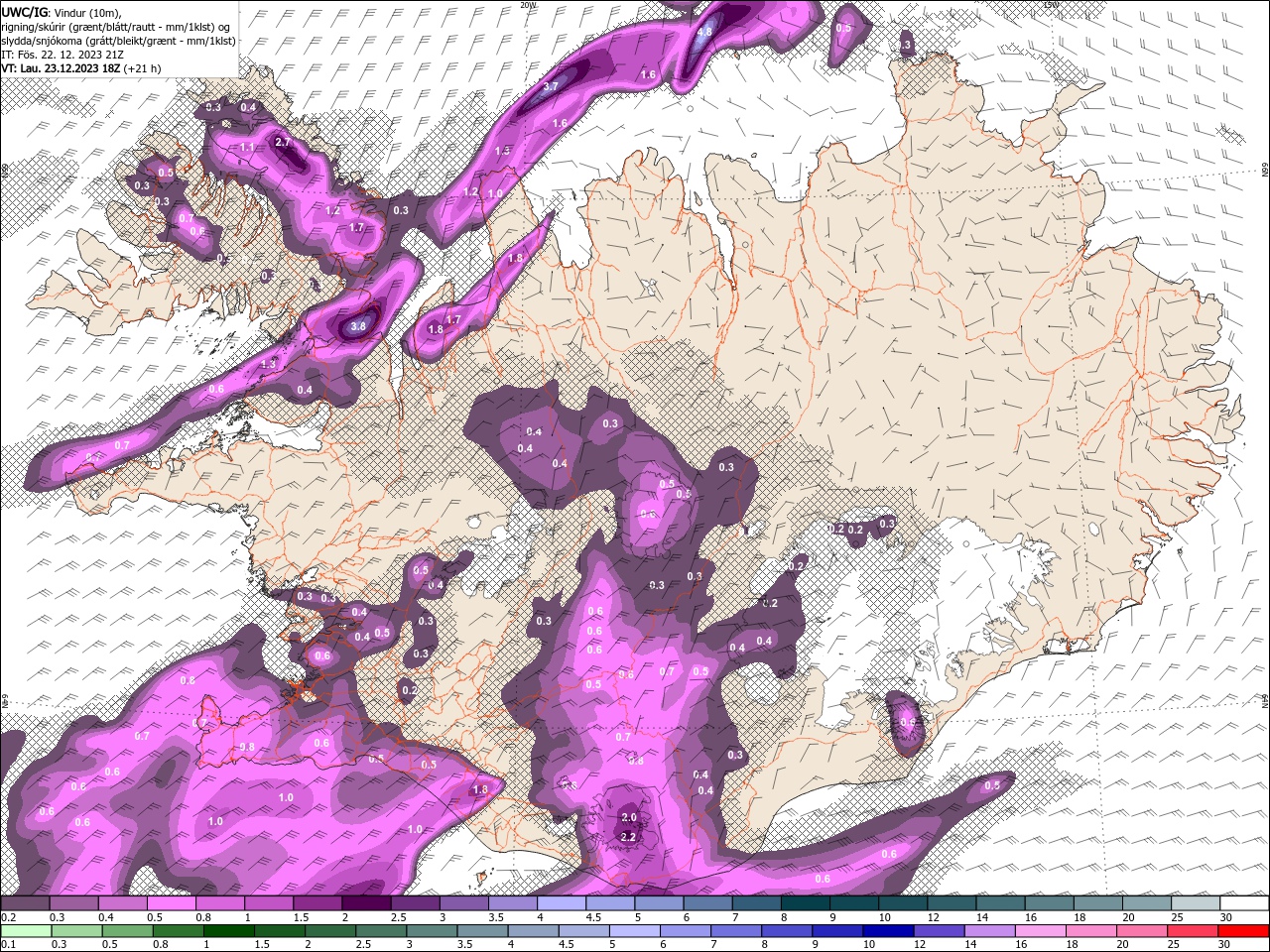Select the dark navy 10 swatch in the lower legend
1270x952 pixels.
(886, 931)
